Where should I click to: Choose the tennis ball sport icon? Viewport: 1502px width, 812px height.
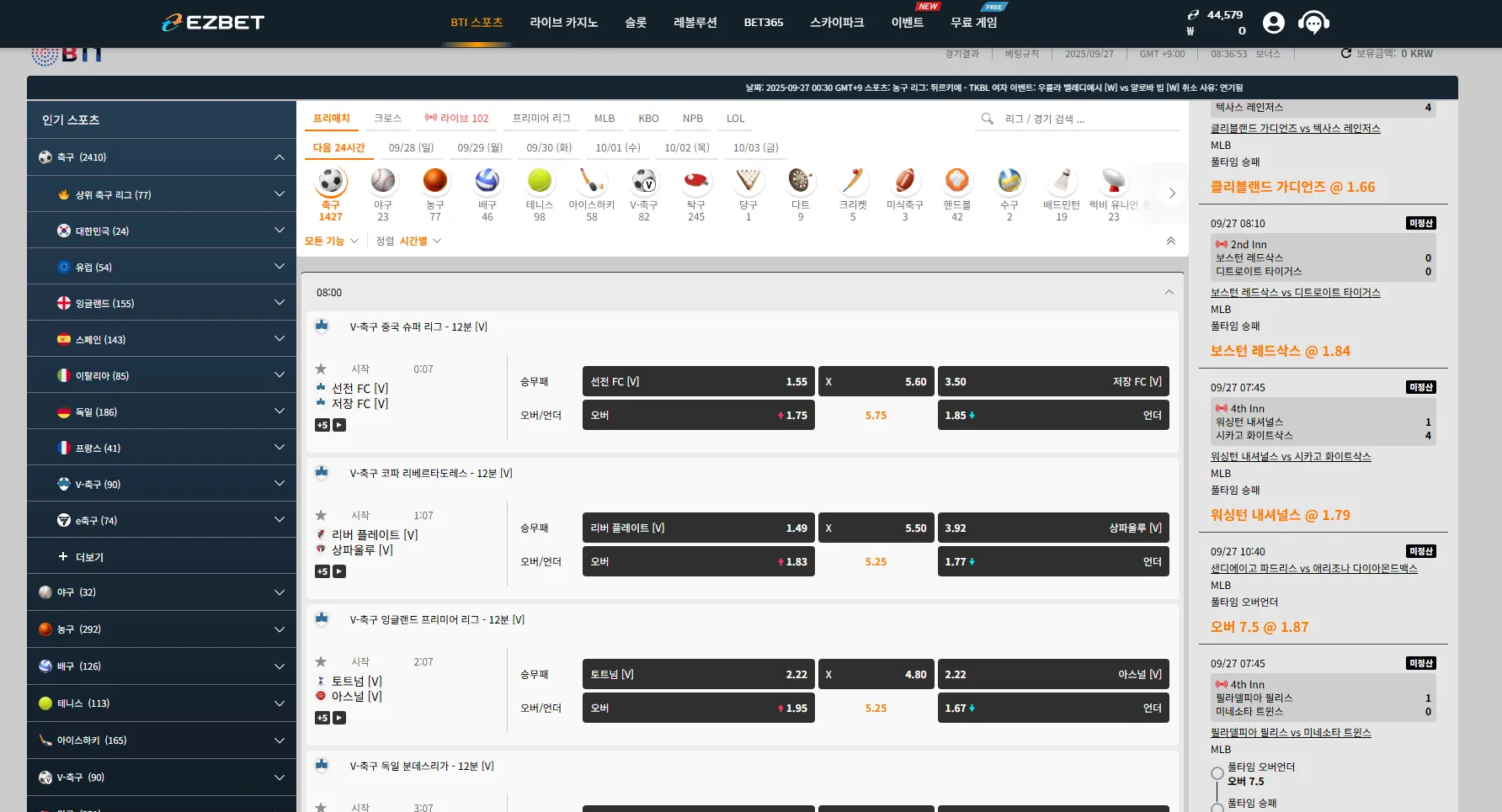tap(540, 181)
